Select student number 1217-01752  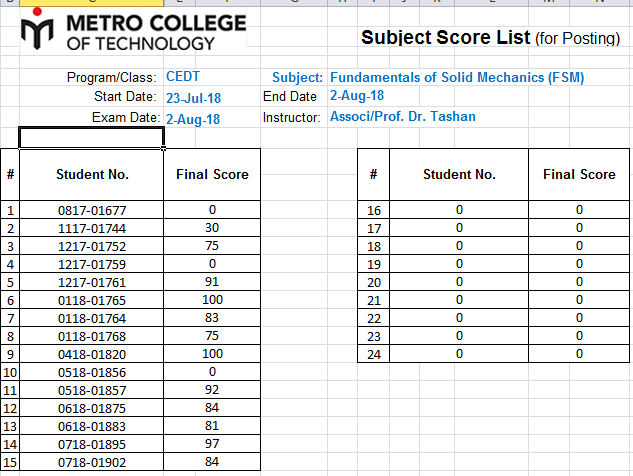92,246
